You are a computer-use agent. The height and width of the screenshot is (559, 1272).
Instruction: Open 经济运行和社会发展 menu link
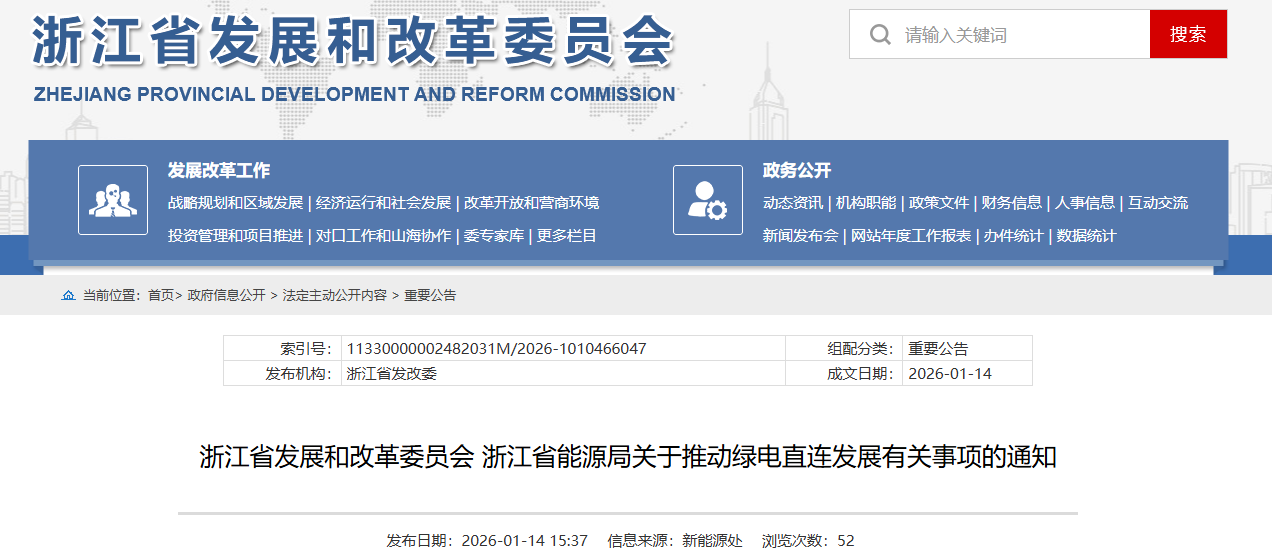[x=383, y=203]
